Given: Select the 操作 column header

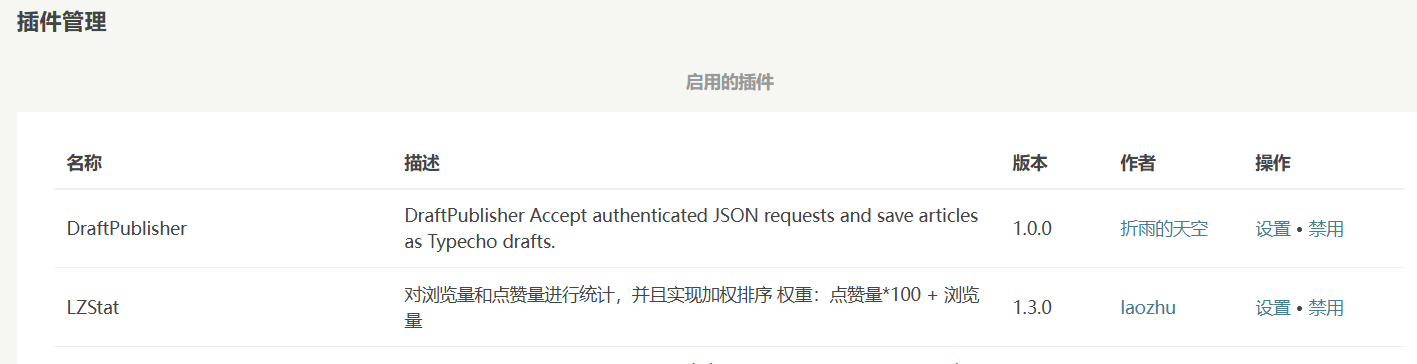Looking at the screenshot, I should 1273,163.
